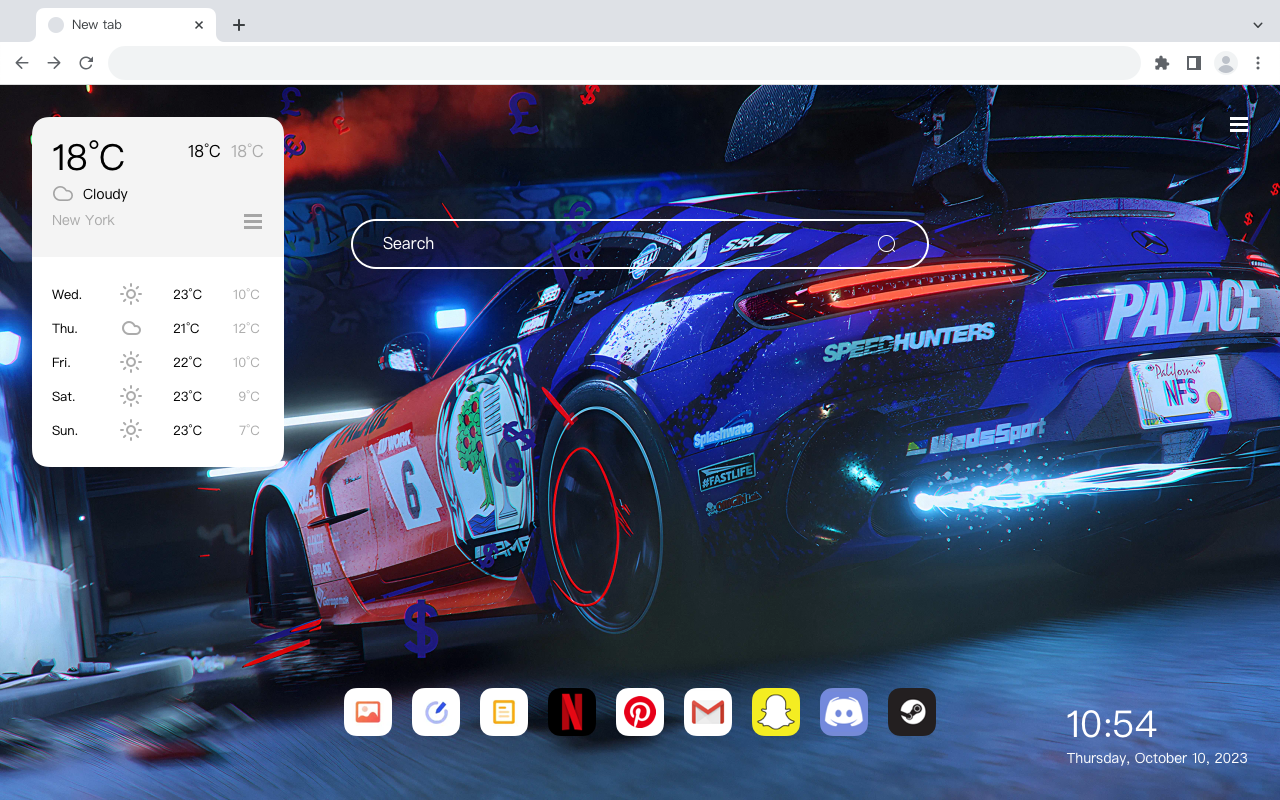Screen dimensions: 1280x800
Task: Open the Pinterest shortcut
Action: [x=640, y=712]
